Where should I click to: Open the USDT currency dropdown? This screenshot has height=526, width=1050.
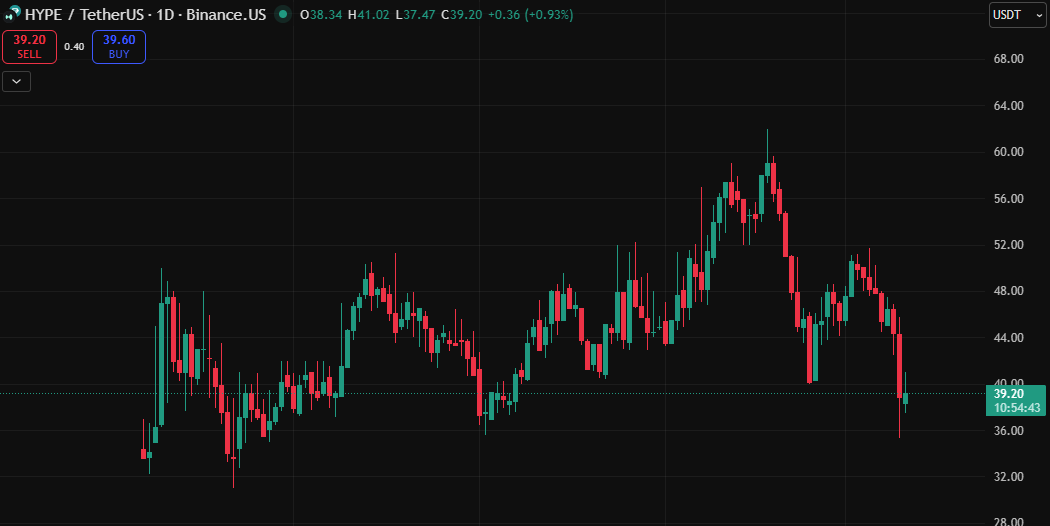point(1017,14)
